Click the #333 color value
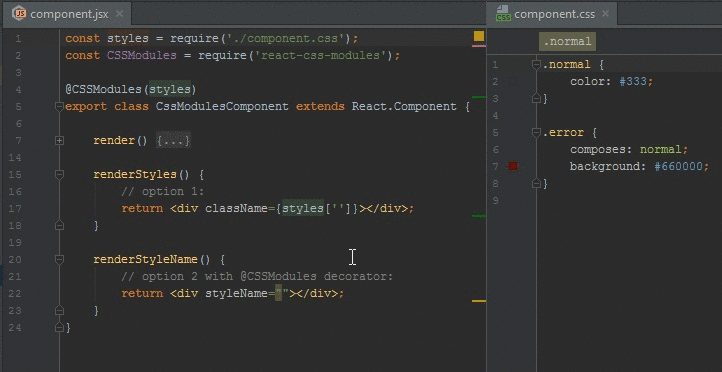The height and width of the screenshot is (372, 722). click(633, 81)
